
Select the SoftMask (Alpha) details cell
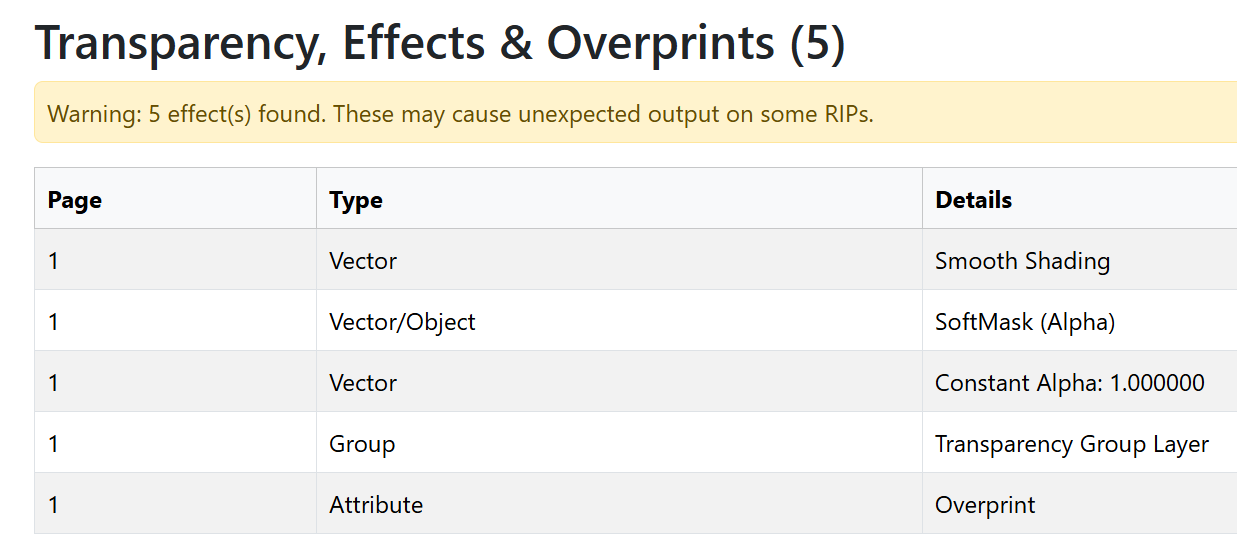pyautogui.click(x=1024, y=322)
